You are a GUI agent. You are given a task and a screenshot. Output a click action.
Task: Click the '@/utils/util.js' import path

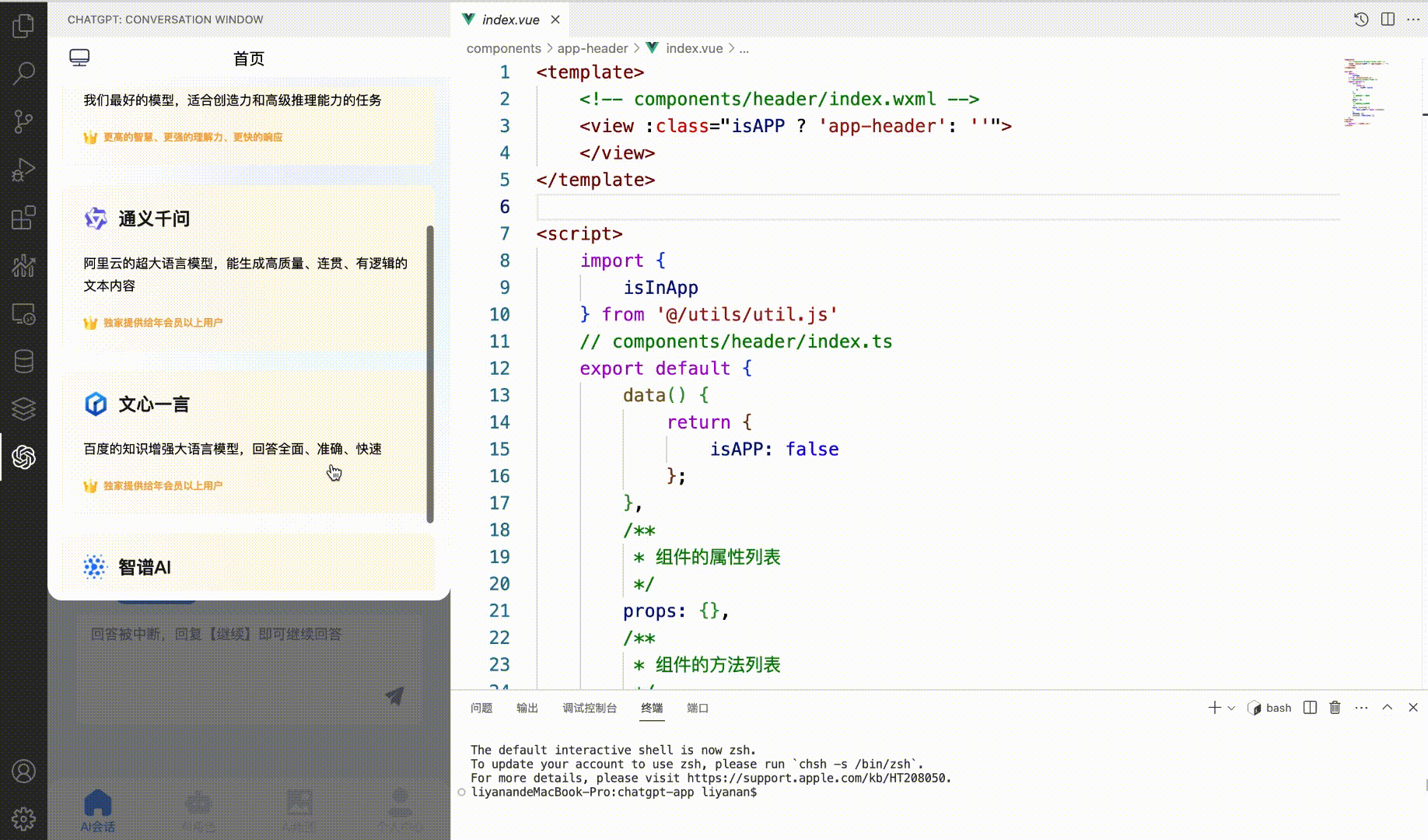click(x=747, y=314)
